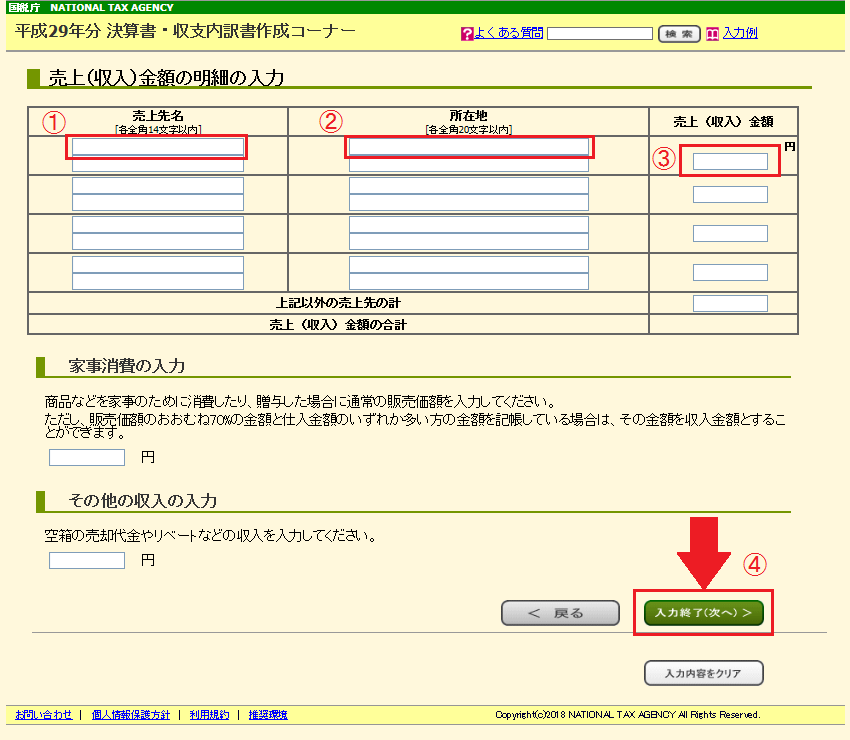The width and height of the screenshot is (850, 740).
Task: Click the 売上(収入)金額の明細の入力 heading
Action: (x=166, y=78)
